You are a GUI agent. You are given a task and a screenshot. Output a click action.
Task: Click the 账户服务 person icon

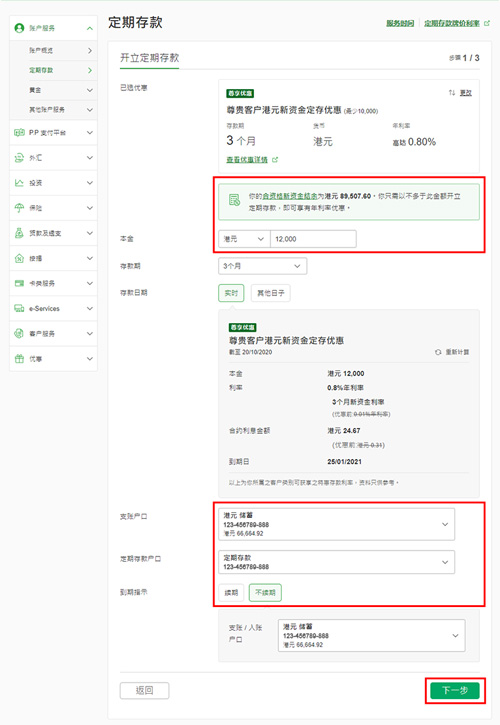pyautogui.click(x=19, y=28)
